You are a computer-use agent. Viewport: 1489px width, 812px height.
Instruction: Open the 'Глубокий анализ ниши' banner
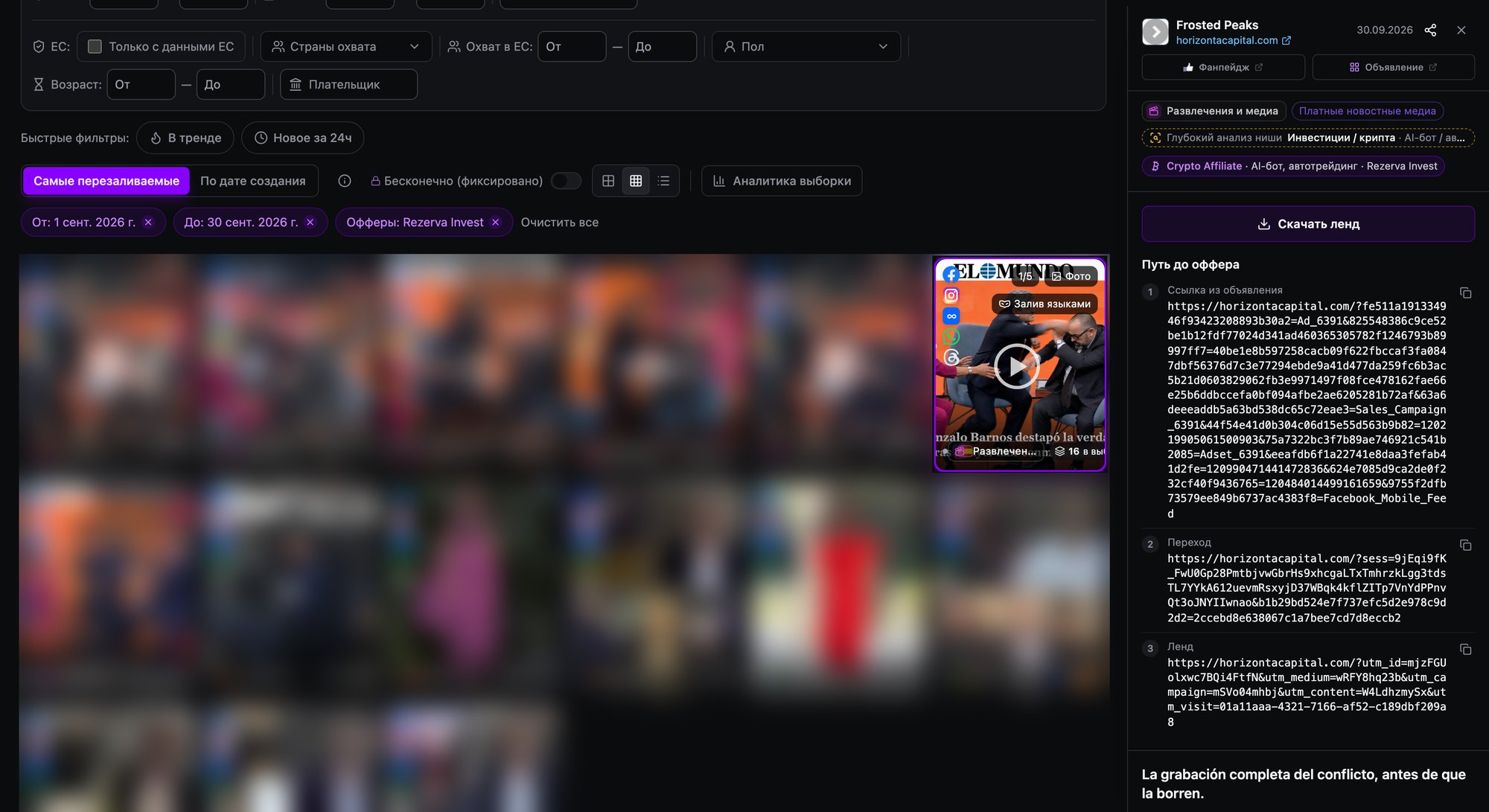(x=1308, y=138)
